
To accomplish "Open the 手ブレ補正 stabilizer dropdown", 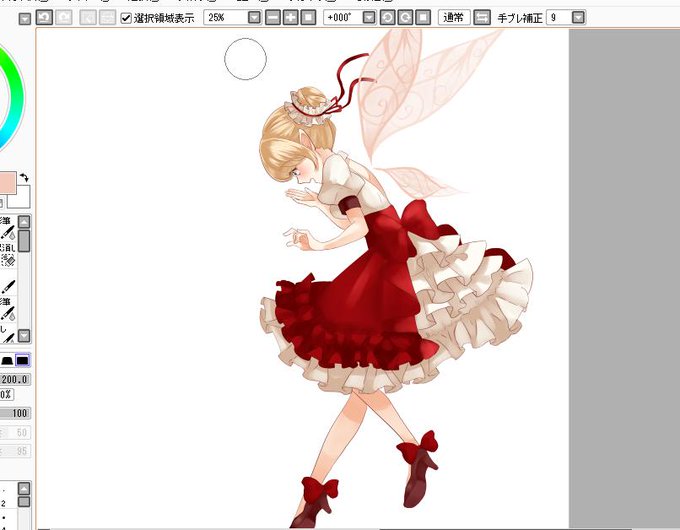I will (578, 17).
